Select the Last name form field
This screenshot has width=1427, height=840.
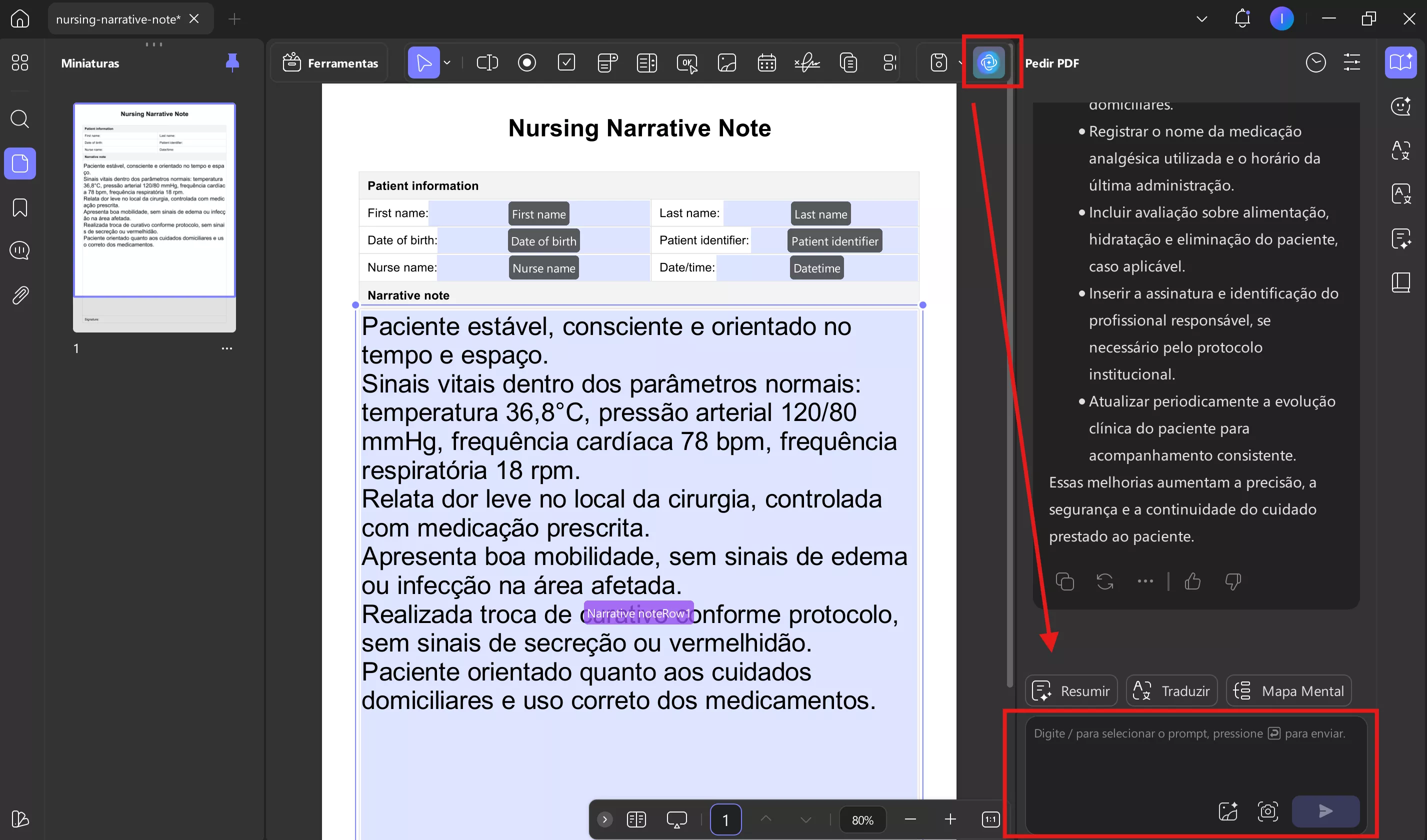coord(820,214)
